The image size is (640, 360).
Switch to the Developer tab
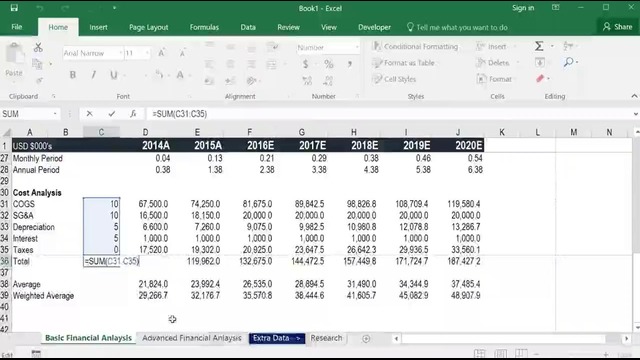[x=374, y=27]
